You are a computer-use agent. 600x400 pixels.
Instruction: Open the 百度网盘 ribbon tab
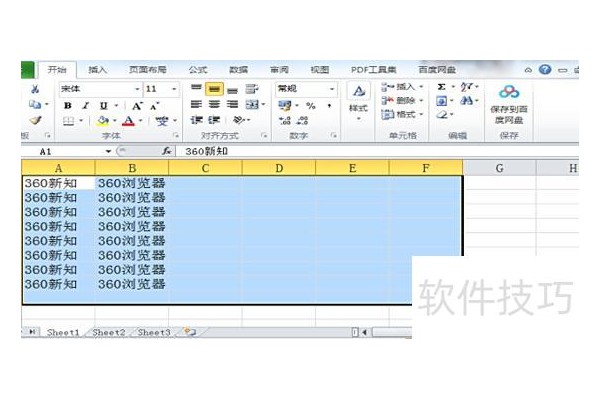coord(437,70)
